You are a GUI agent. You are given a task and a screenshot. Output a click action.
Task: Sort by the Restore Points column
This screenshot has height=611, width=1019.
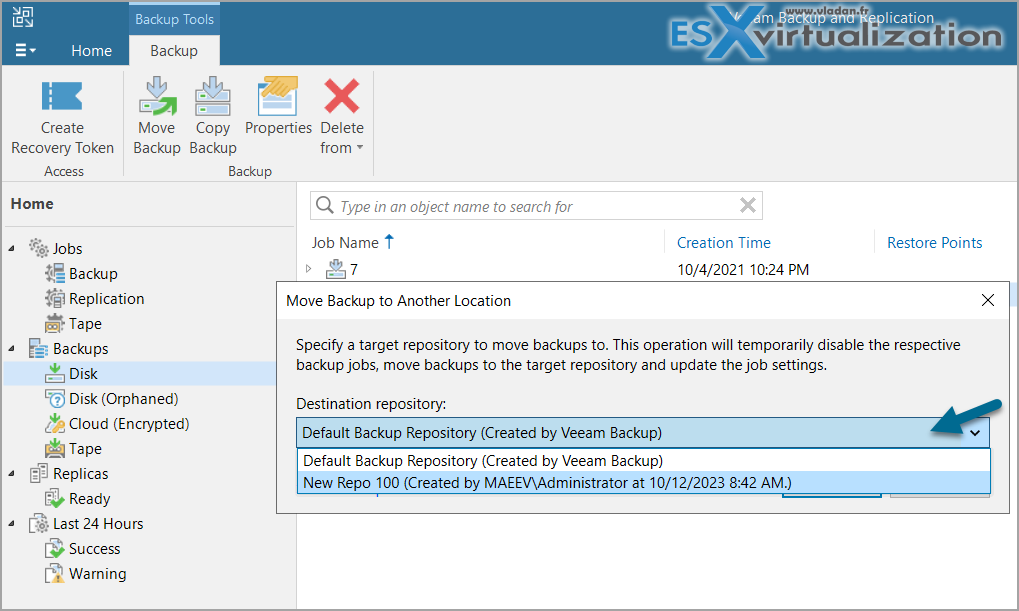(935, 242)
